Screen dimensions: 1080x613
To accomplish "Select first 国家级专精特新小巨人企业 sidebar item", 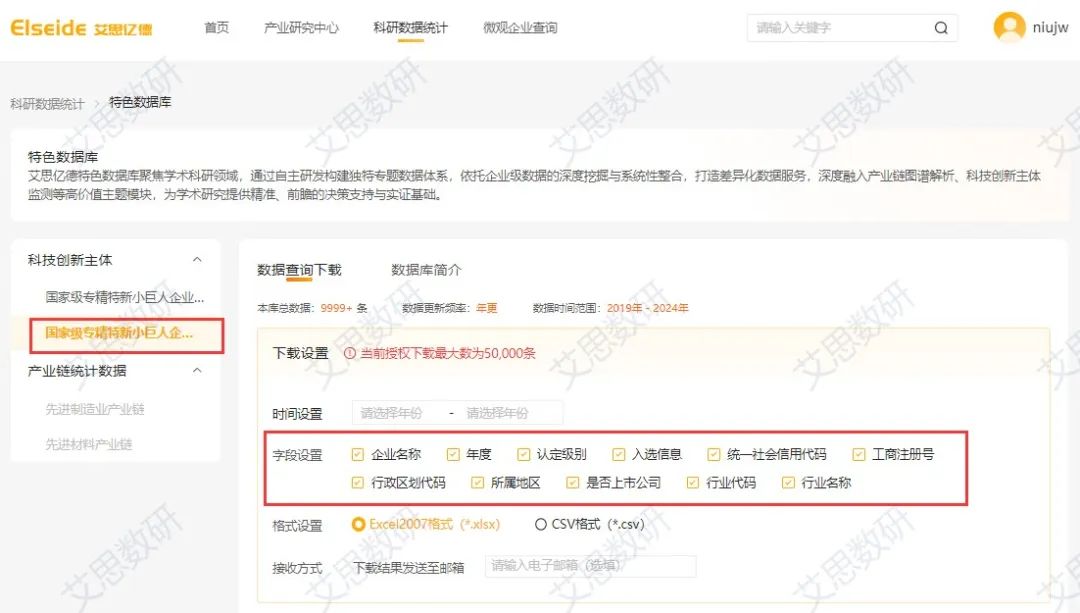I will (x=125, y=298).
